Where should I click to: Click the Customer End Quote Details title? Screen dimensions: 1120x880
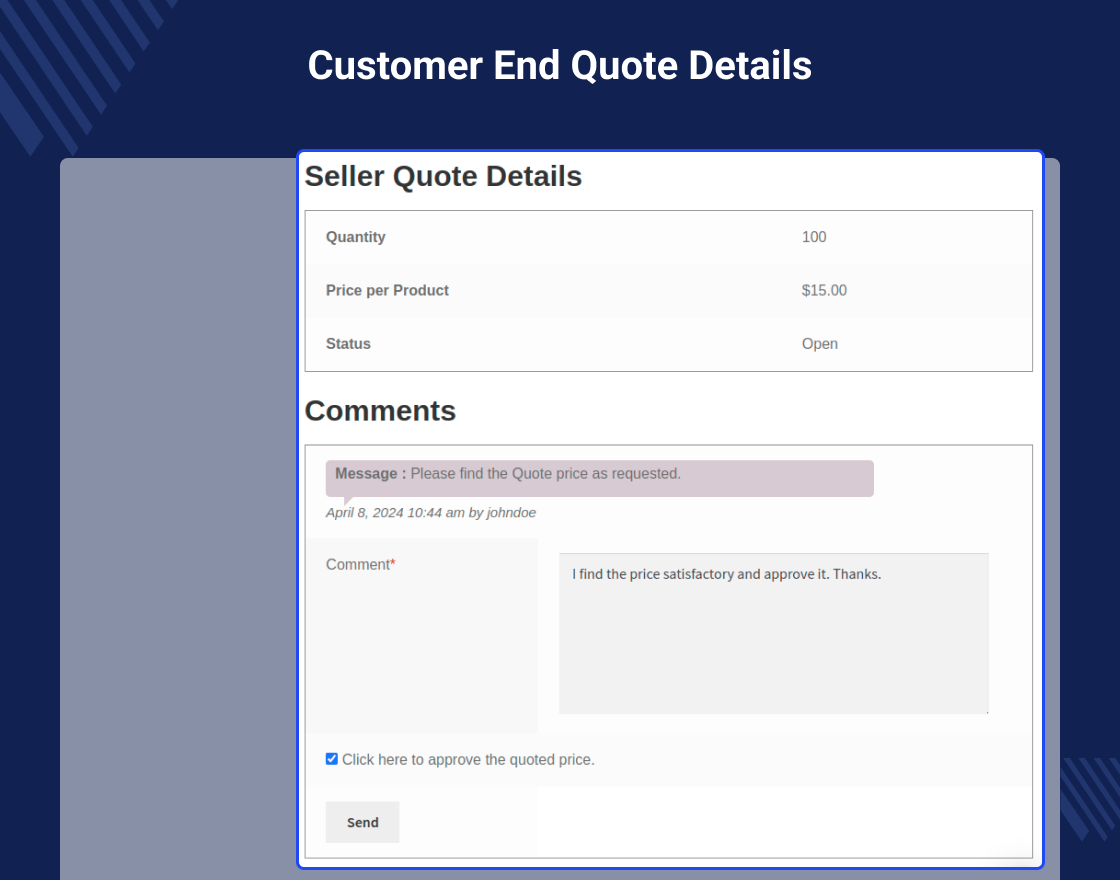560,66
